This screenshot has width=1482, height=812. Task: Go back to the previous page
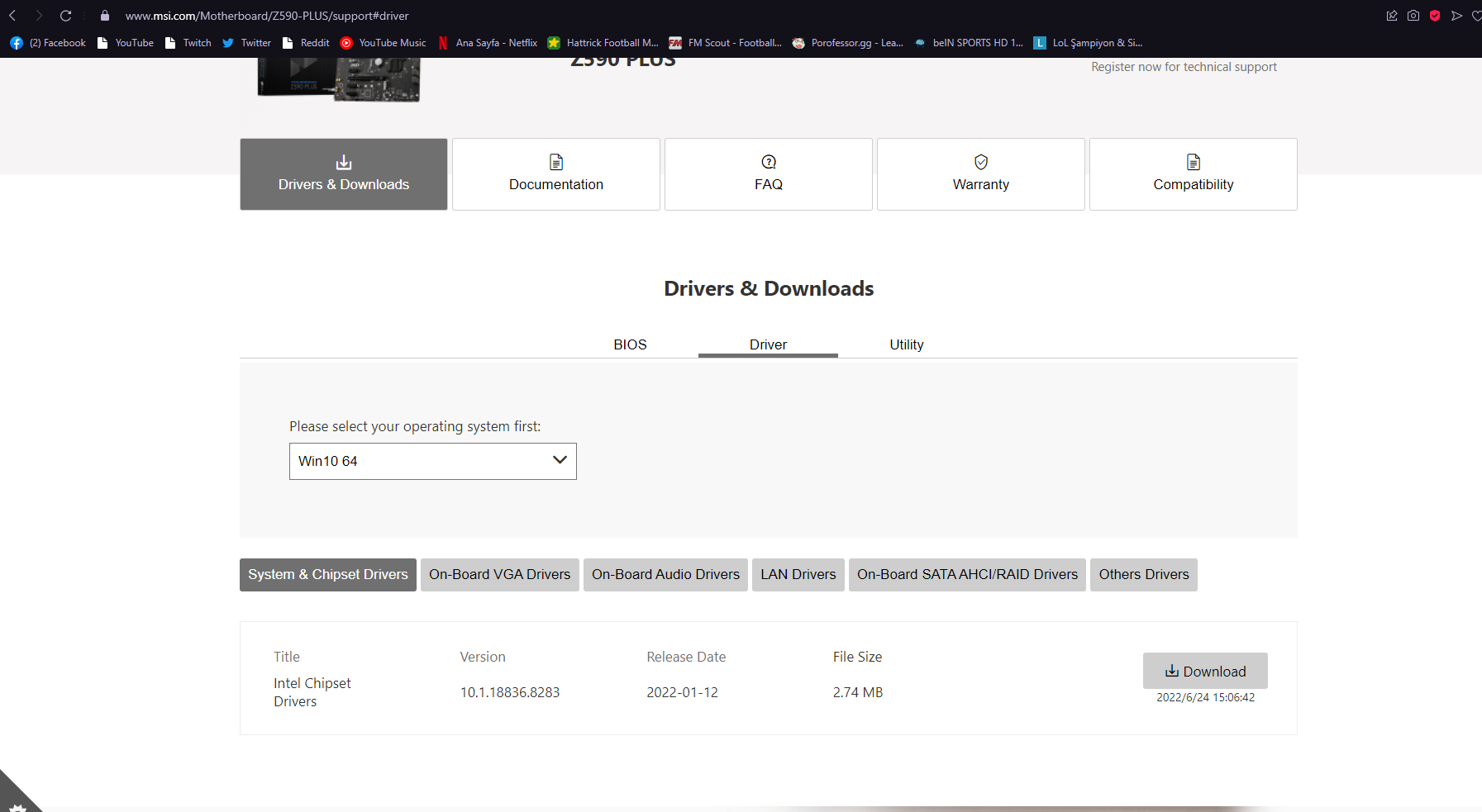[12, 16]
